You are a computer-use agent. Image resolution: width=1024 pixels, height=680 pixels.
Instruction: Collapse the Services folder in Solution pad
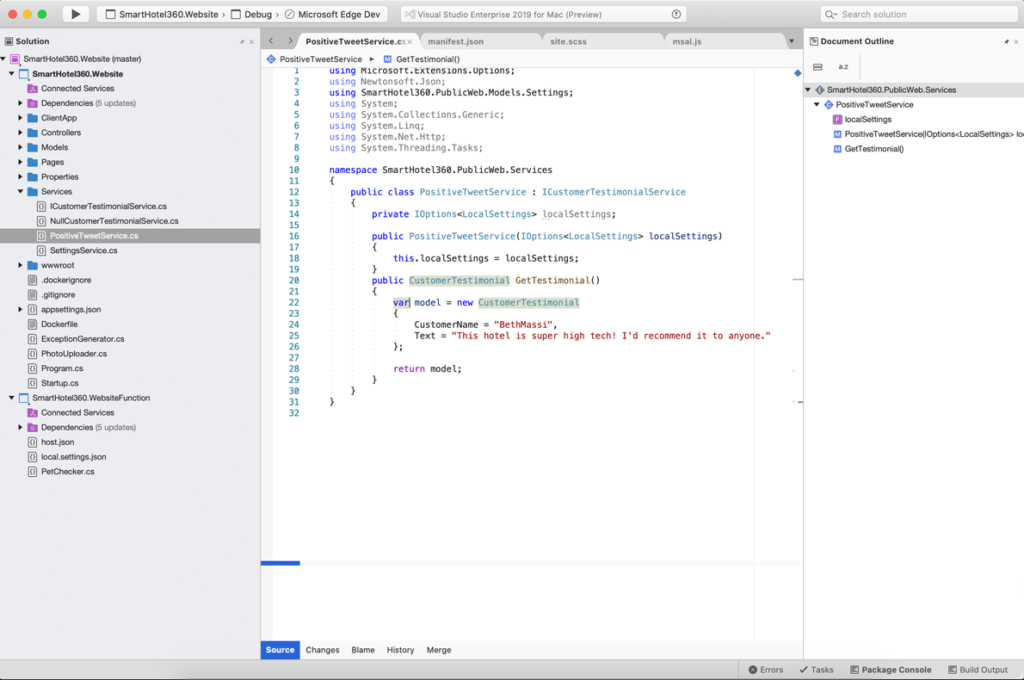[x=22, y=191]
